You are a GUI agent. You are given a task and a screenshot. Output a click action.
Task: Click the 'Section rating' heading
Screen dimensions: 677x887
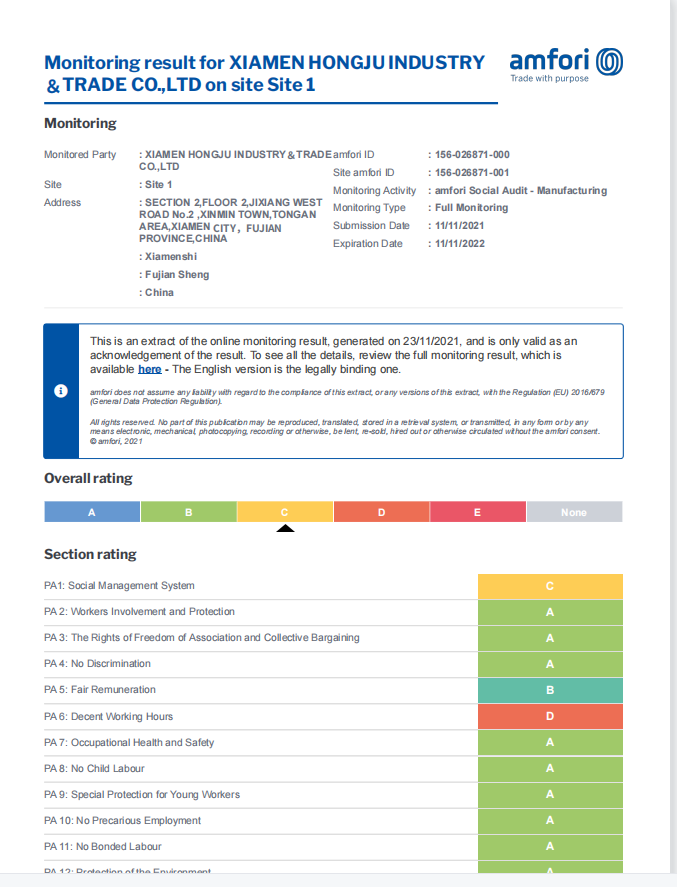(x=90, y=554)
